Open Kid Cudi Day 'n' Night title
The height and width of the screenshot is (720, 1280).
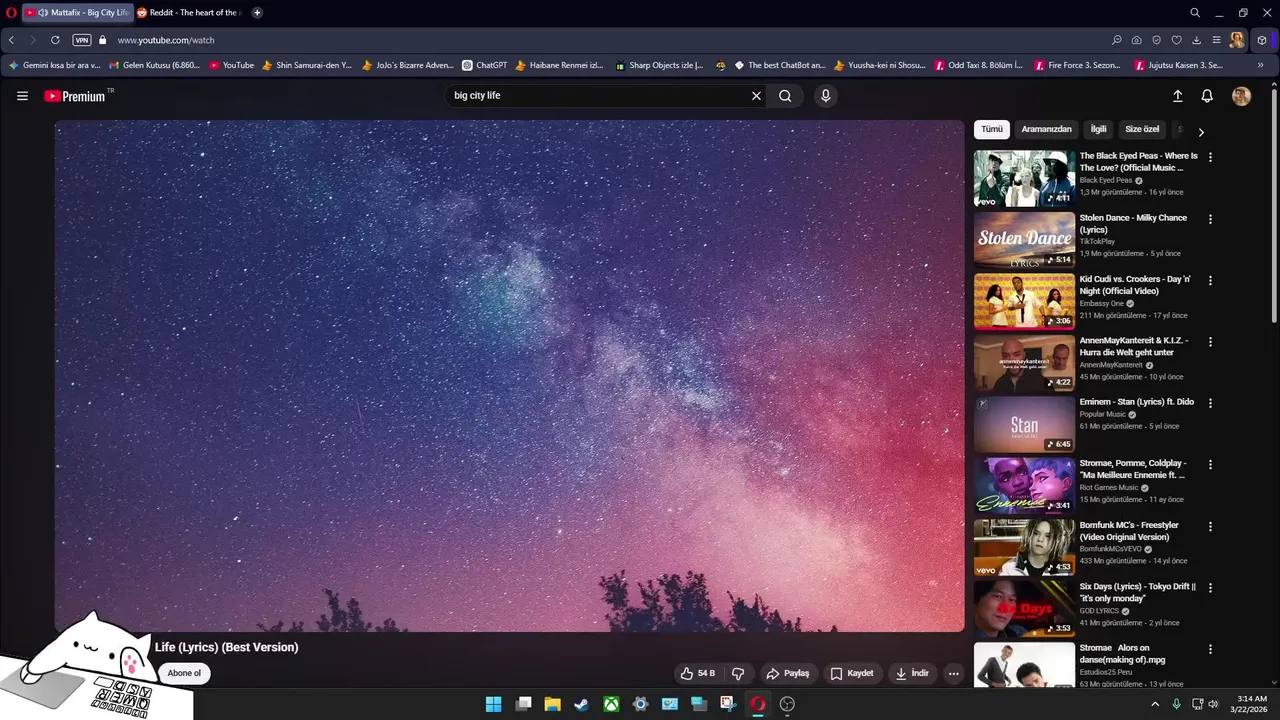point(1135,285)
